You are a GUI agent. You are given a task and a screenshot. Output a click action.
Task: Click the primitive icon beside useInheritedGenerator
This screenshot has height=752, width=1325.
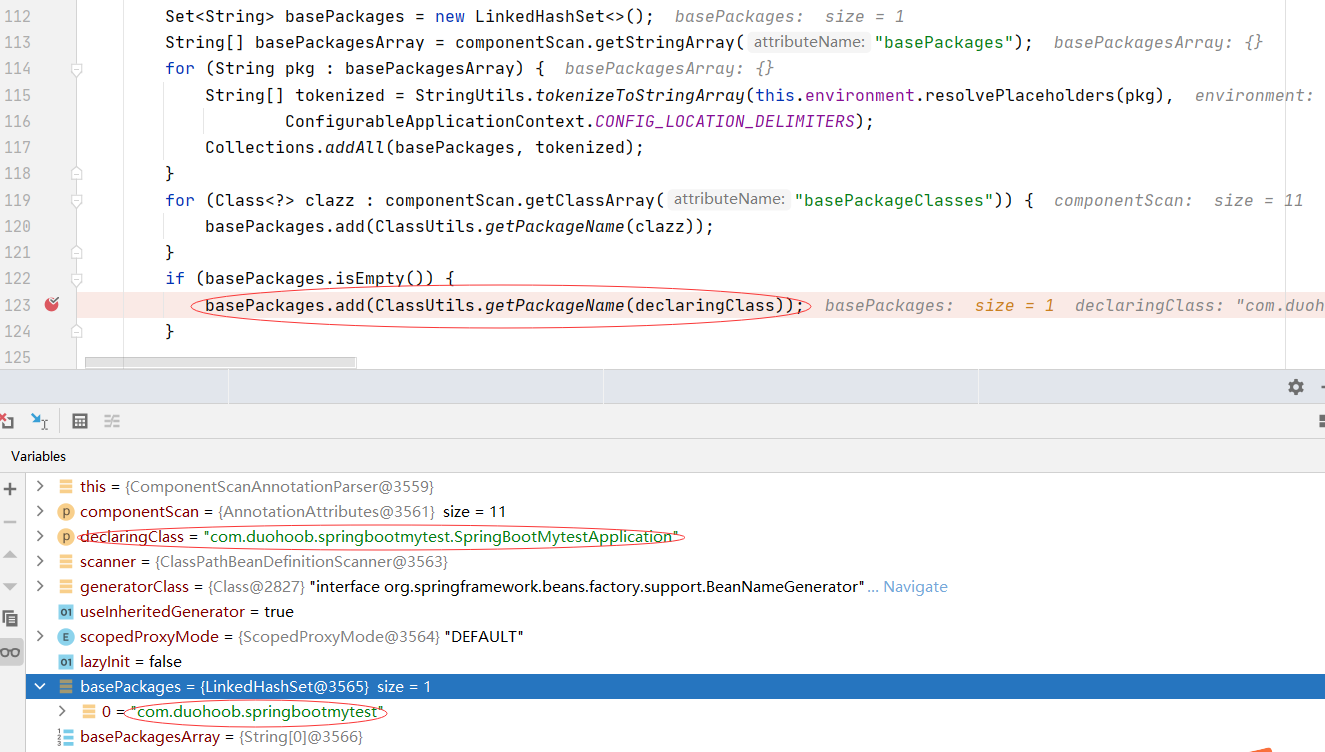pos(66,612)
